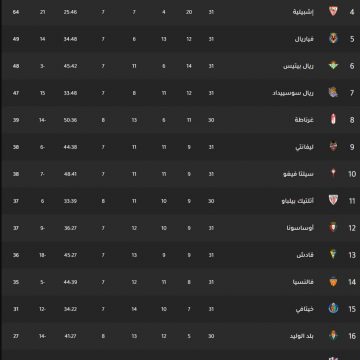The width and height of the screenshot is (360, 360).
Task: Click the Sevilla club crest in row 4
Action: coord(333,12)
